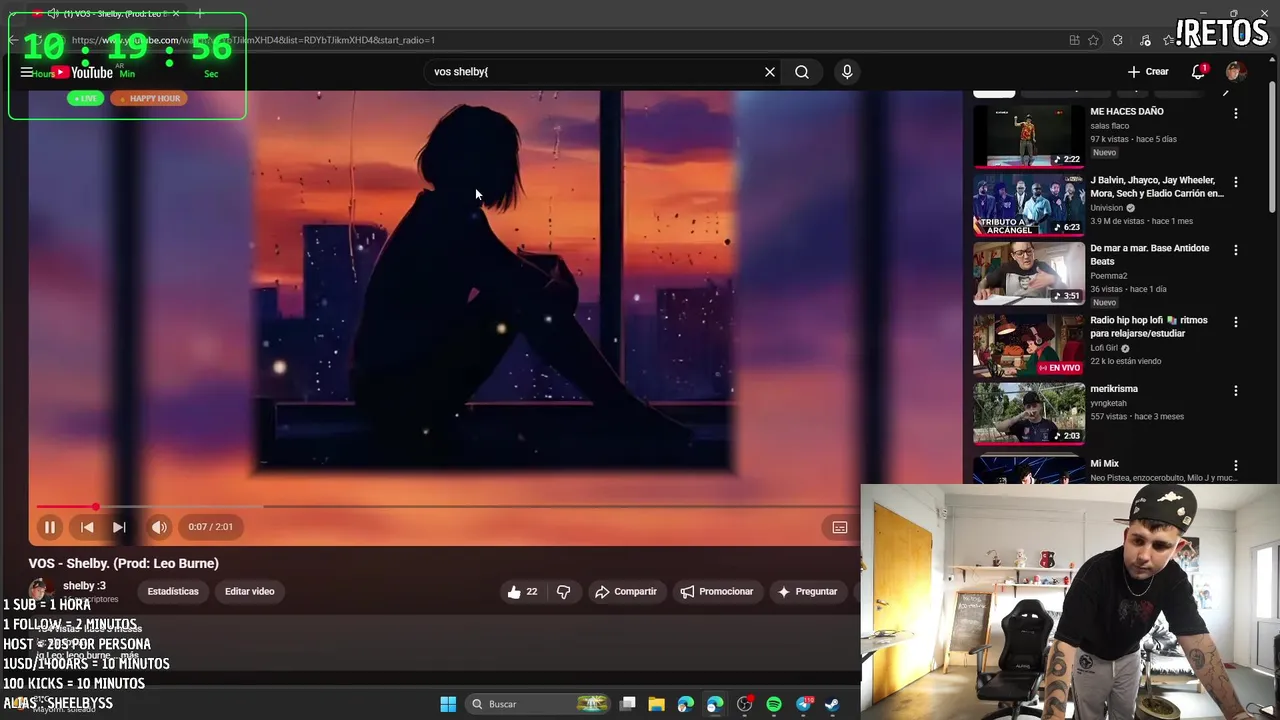Viewport: 1280px width, 720px height.
Task: Open options for merikrisma video
Action: (1236, 392)
